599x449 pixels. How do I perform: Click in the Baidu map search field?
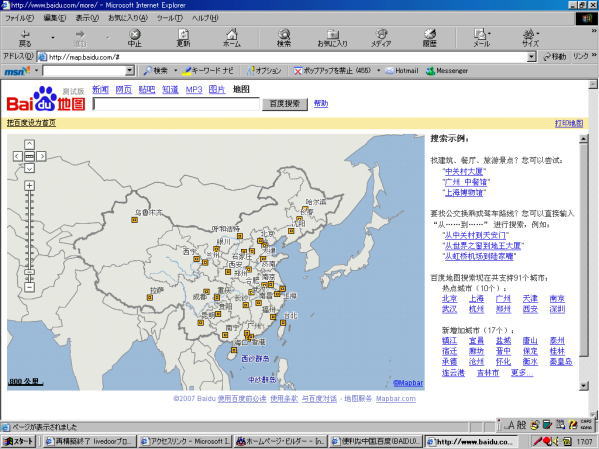click(x=176, y=104)
